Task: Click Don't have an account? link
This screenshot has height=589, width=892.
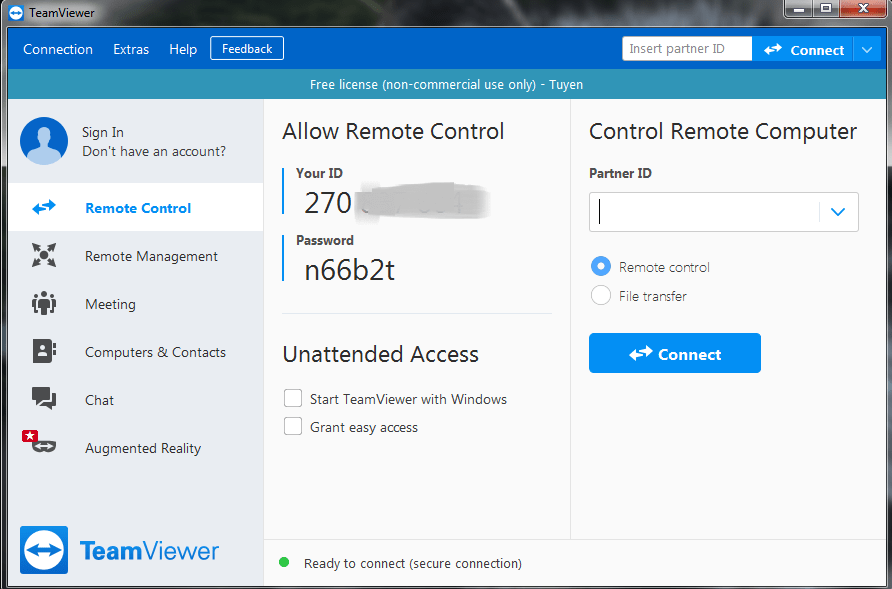Action: click(154, 151)
